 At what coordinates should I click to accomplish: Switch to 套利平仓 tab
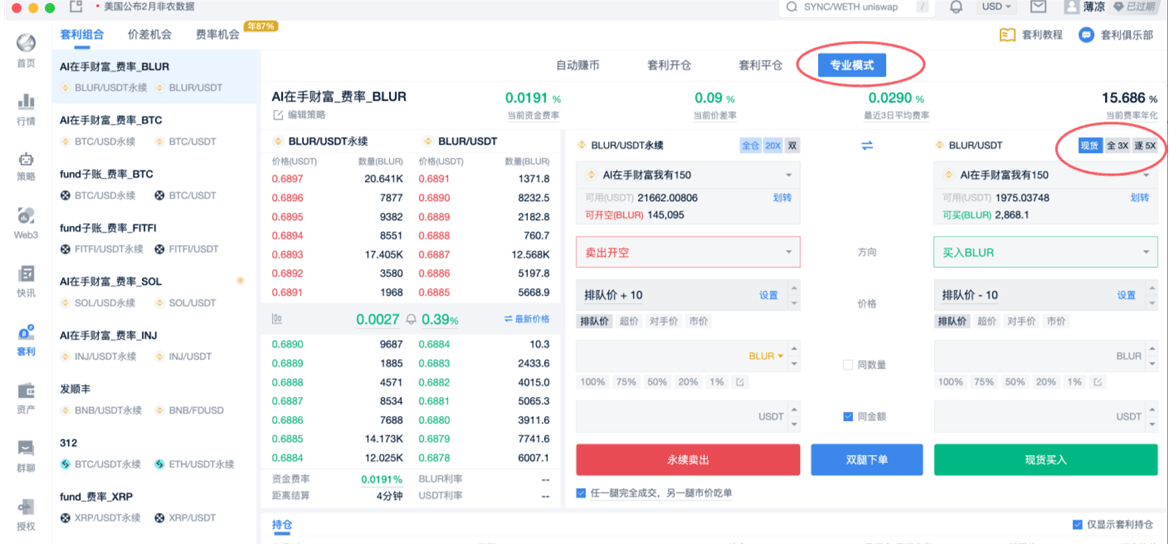click(x=760, y=66)
